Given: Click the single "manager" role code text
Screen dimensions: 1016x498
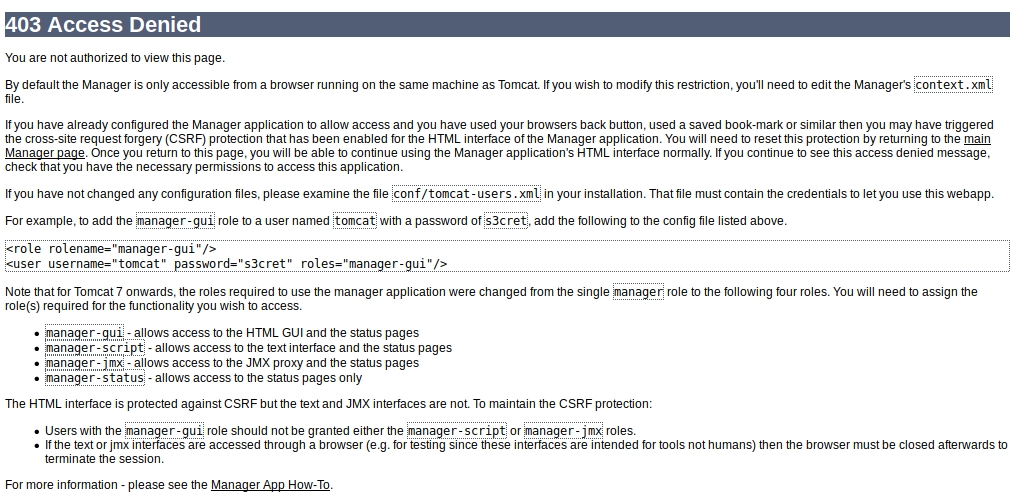Looking at the screenshot, I should (638, 292).
